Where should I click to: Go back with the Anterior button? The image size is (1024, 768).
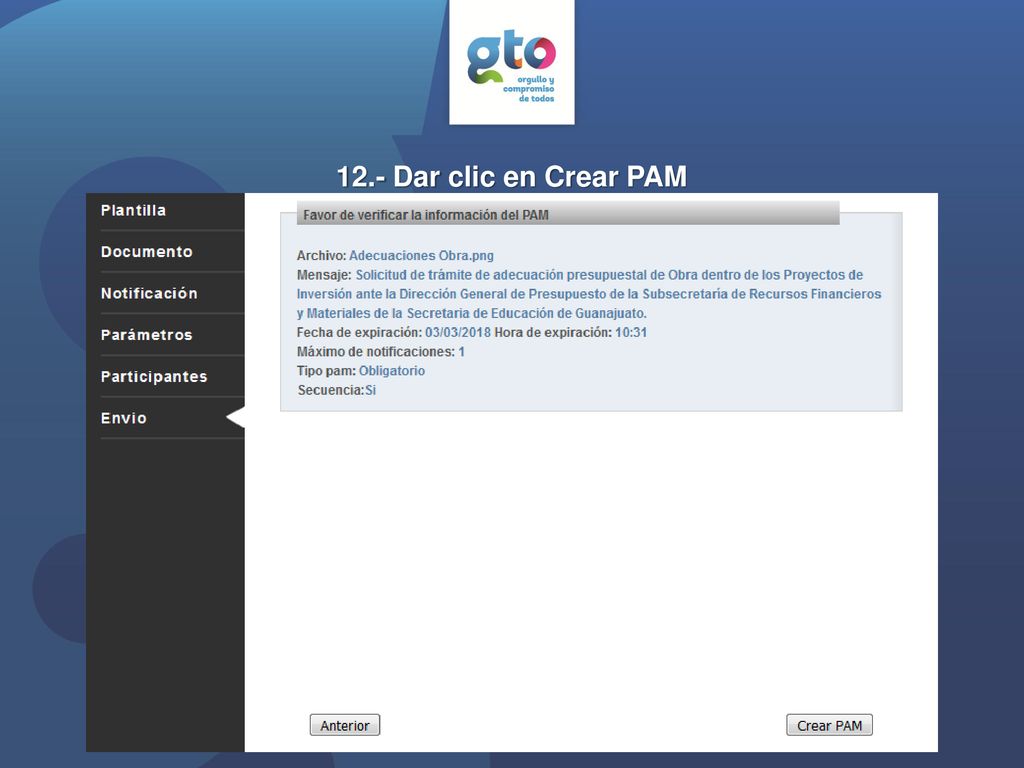coord(345,726)
